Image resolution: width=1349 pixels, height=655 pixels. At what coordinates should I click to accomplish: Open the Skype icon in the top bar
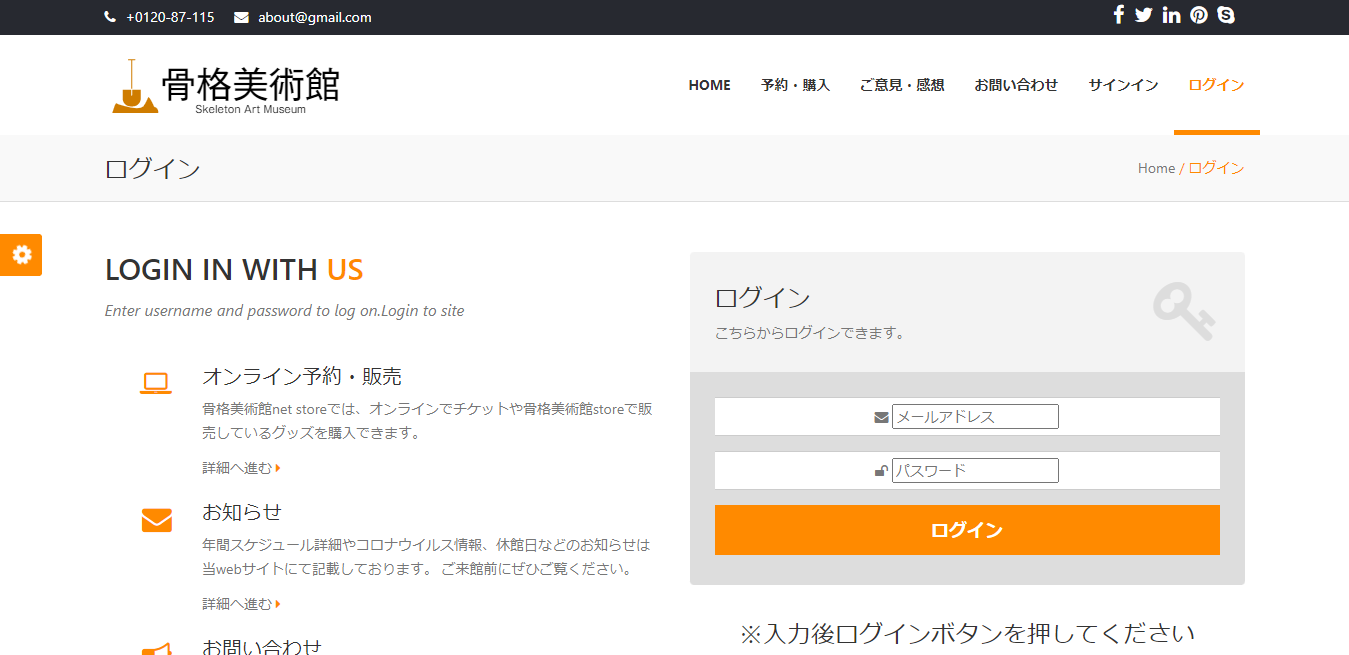[1225, 15]
